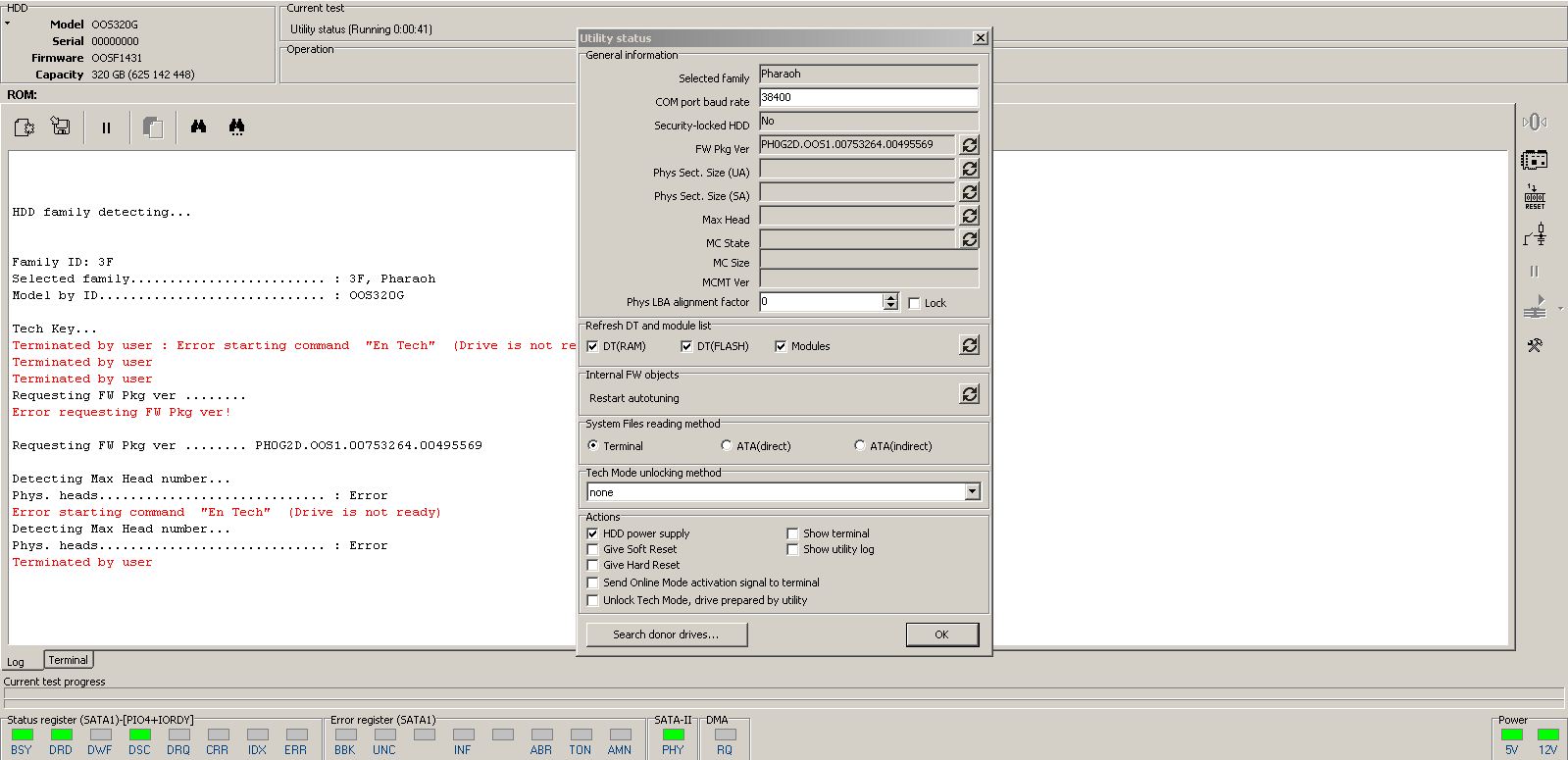This screenshot has width=1568, height=760.
Task: Uncheck the DT(RAM) checkbox
Action: (x=592, y=346)
